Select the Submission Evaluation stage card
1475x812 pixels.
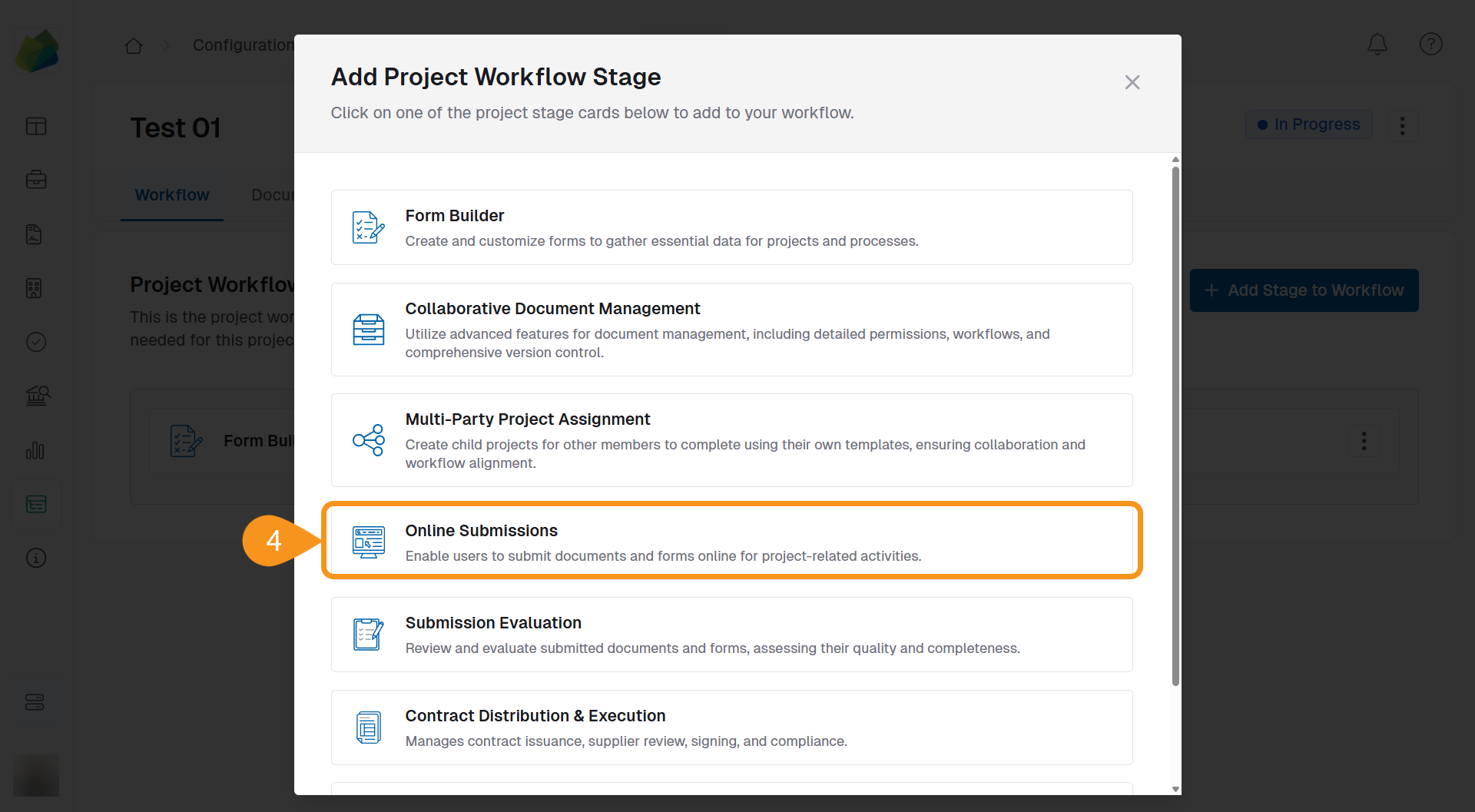coord(731,635)
